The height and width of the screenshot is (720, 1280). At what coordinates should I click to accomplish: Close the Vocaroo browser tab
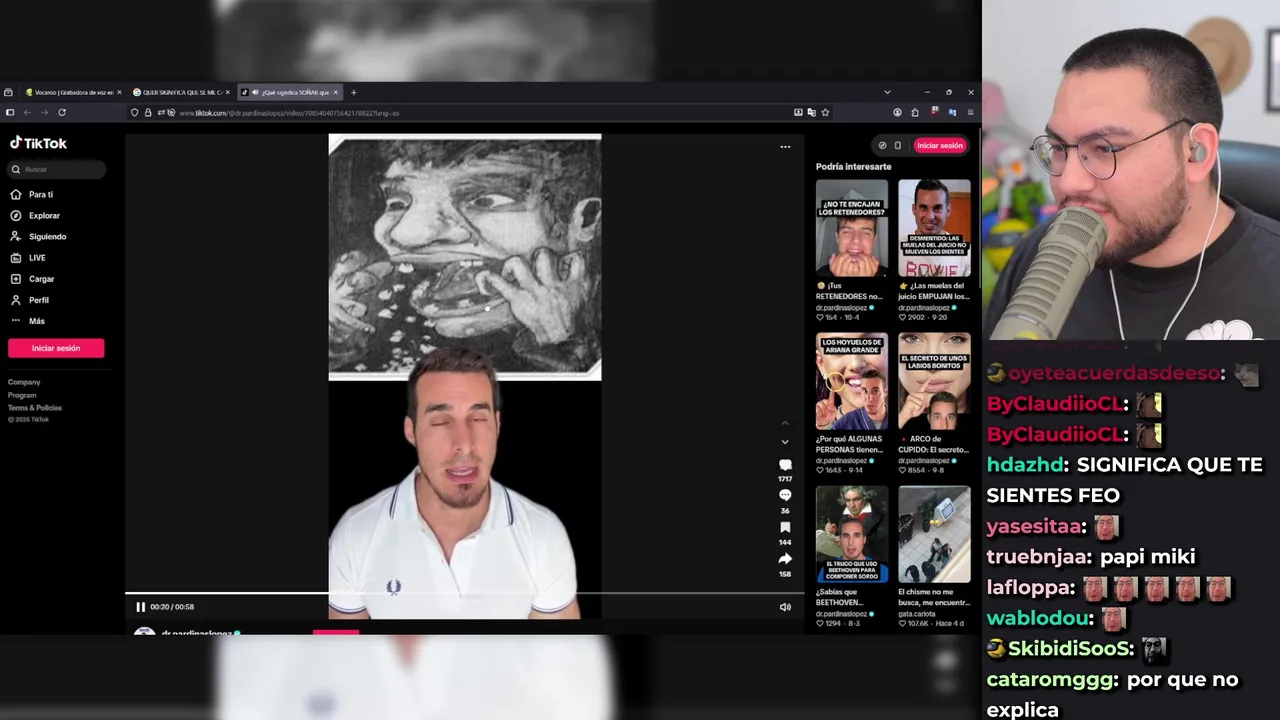[x=119, y=92]
